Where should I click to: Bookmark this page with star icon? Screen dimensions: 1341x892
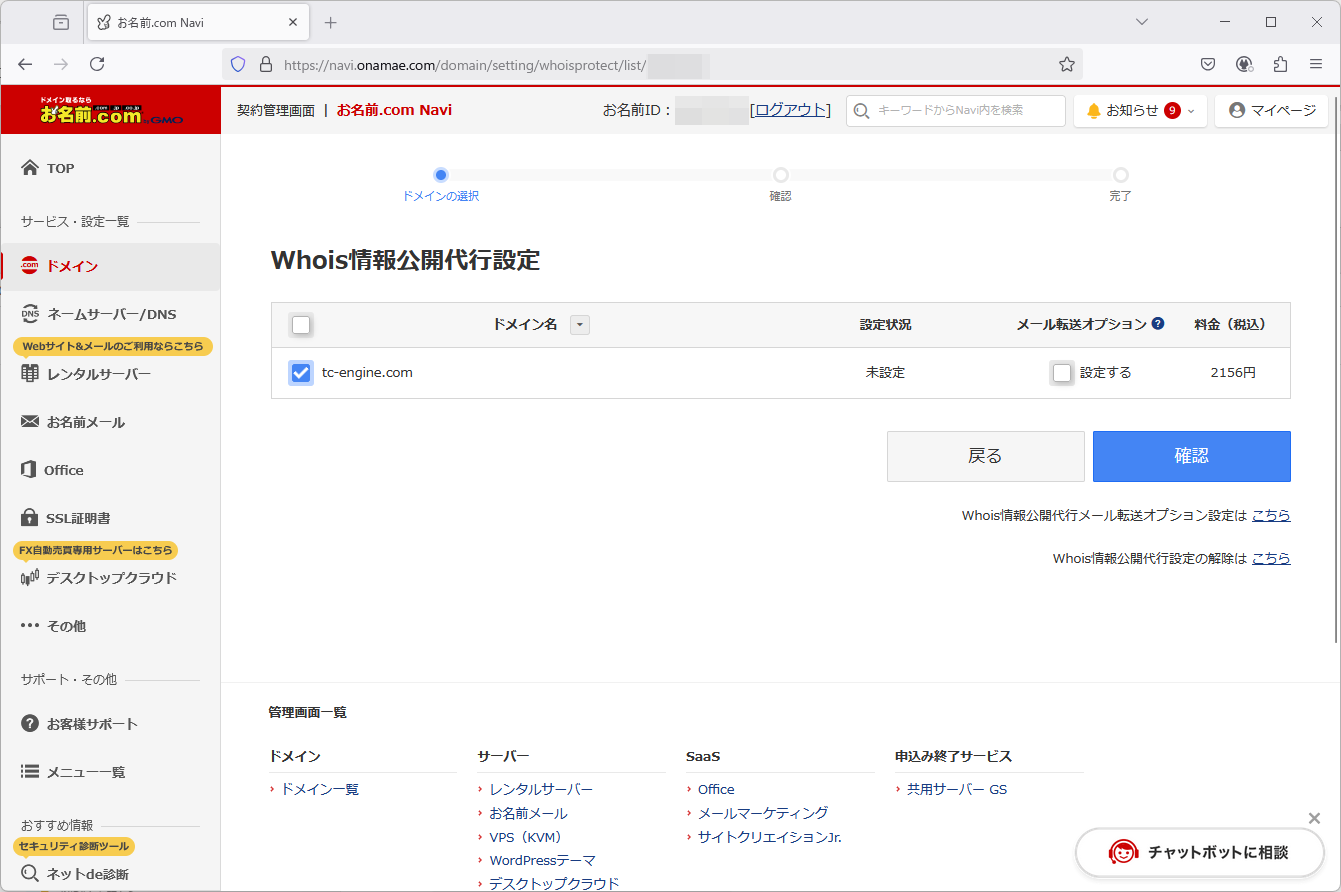coord(1067,64)
